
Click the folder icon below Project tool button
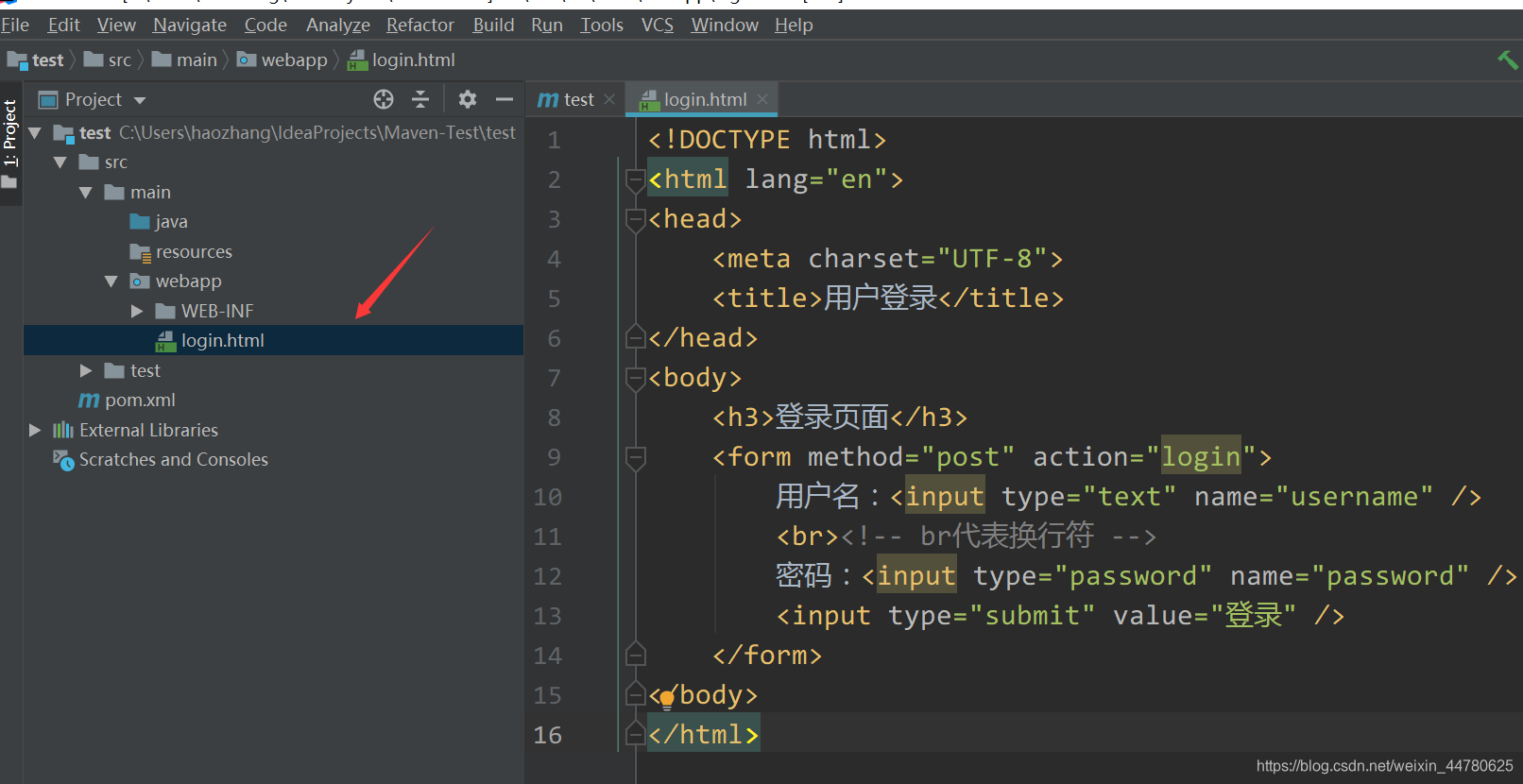[9, 181]
